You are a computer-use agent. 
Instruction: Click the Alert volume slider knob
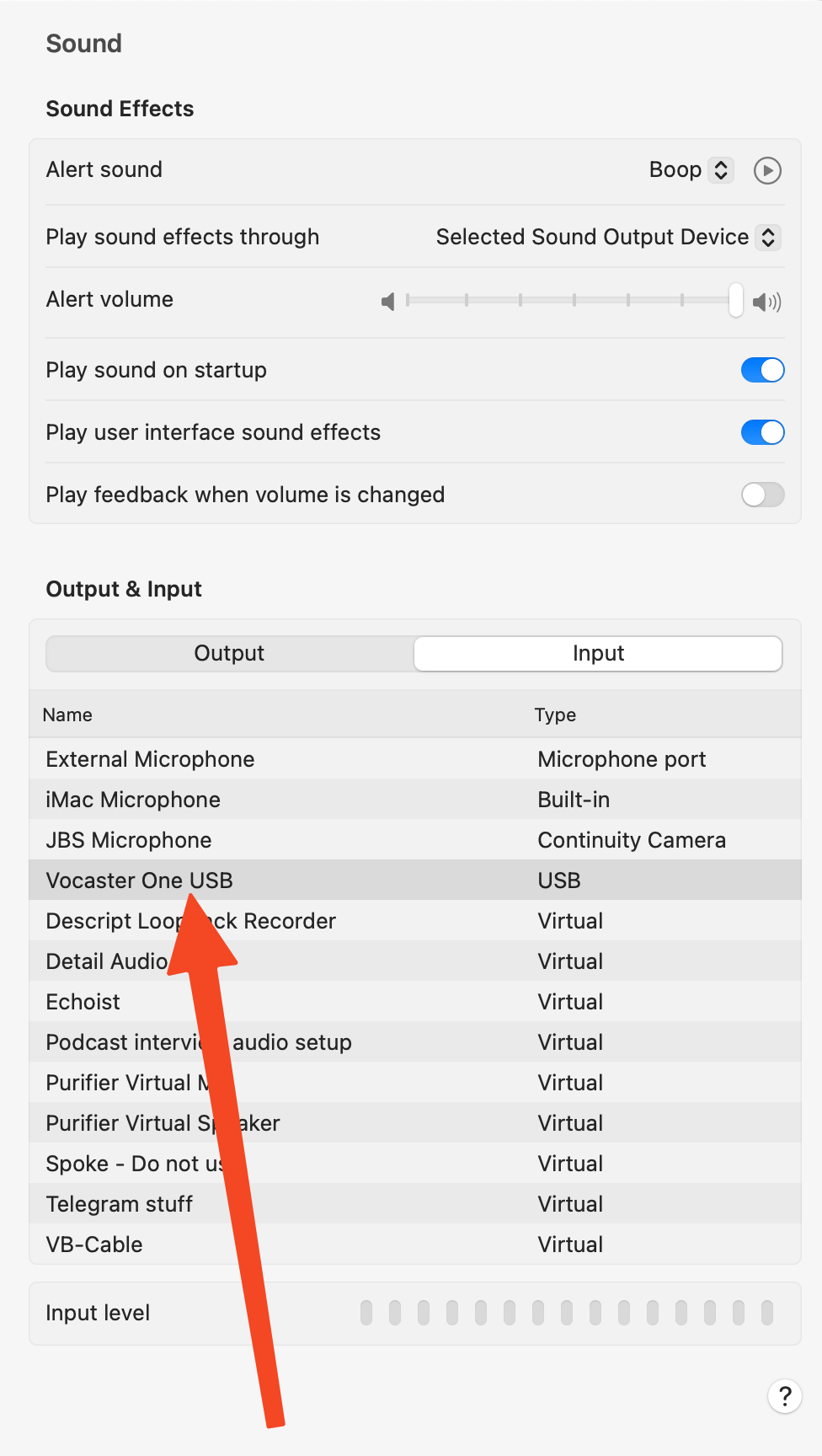pos(736,300)
